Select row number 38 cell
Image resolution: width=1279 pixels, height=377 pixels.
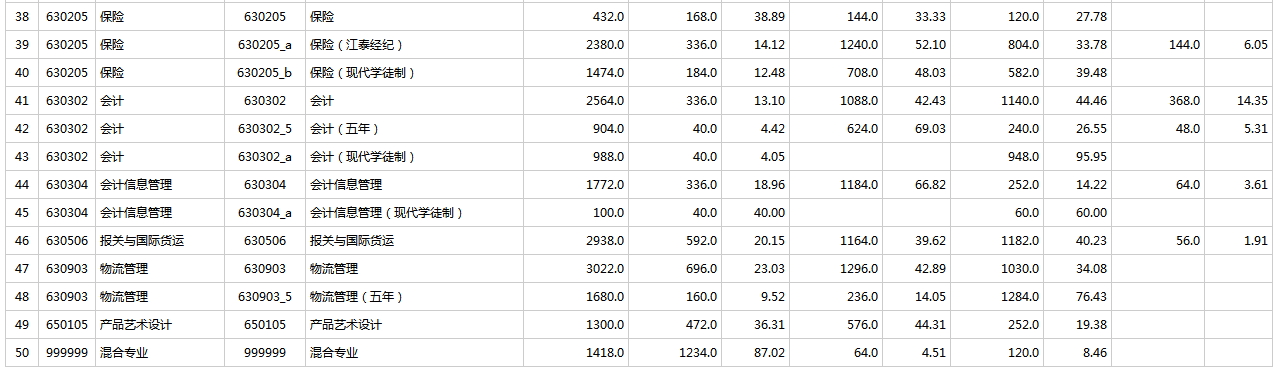[x=21, y=17]
